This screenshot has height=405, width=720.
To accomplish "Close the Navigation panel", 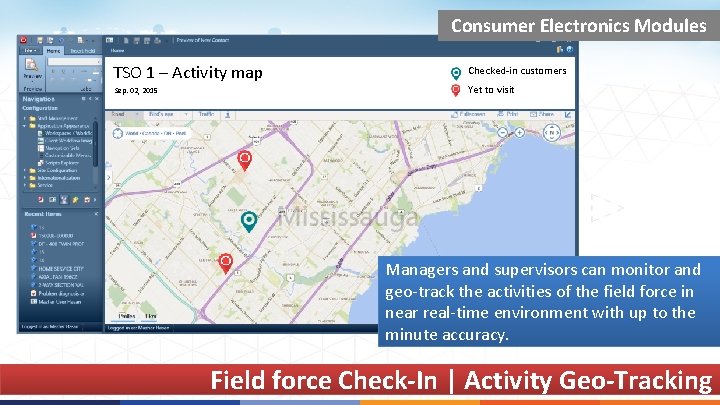I will (x=97, y=99).
